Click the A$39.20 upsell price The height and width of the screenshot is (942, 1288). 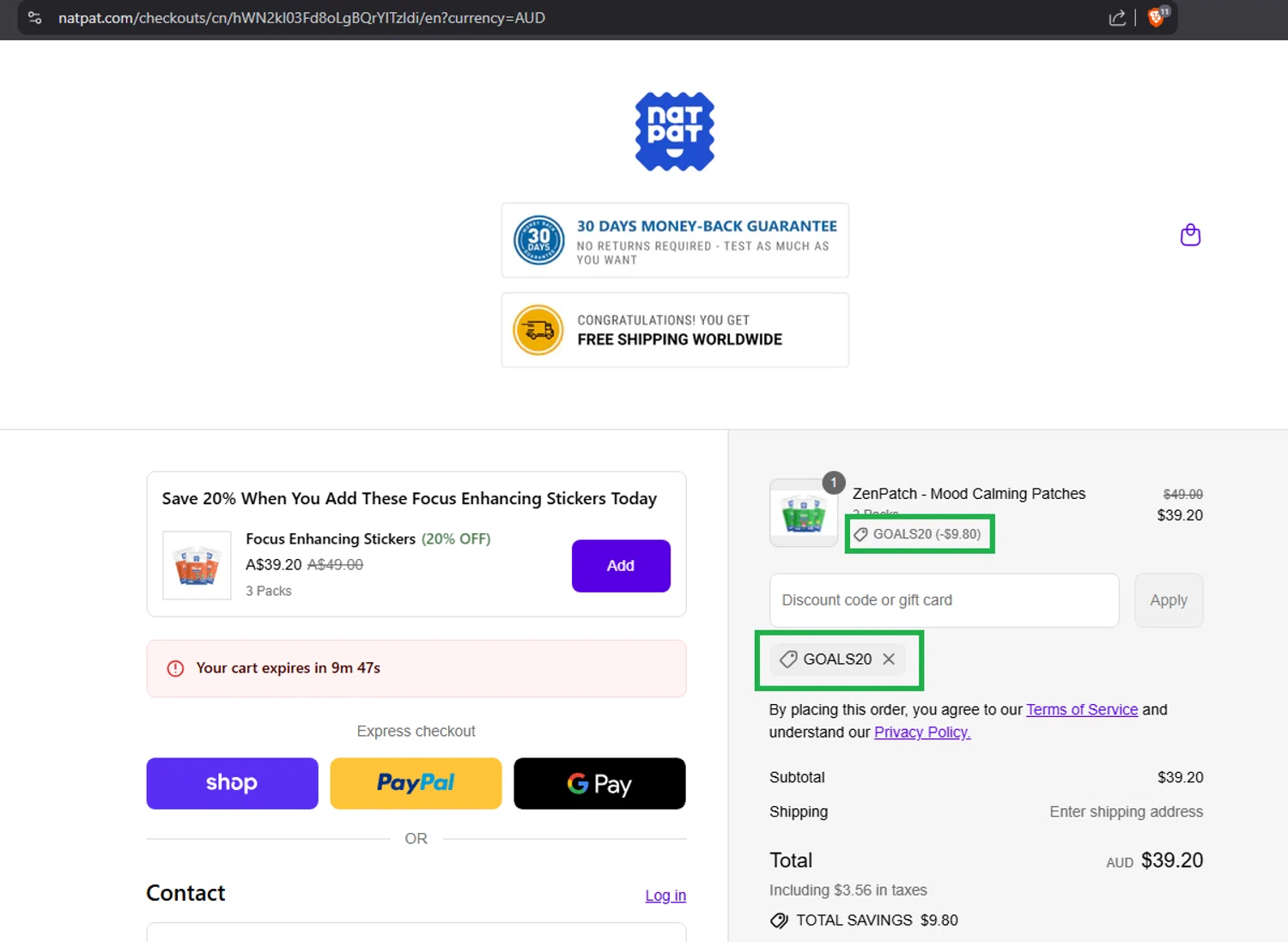[x=274, y=564]
